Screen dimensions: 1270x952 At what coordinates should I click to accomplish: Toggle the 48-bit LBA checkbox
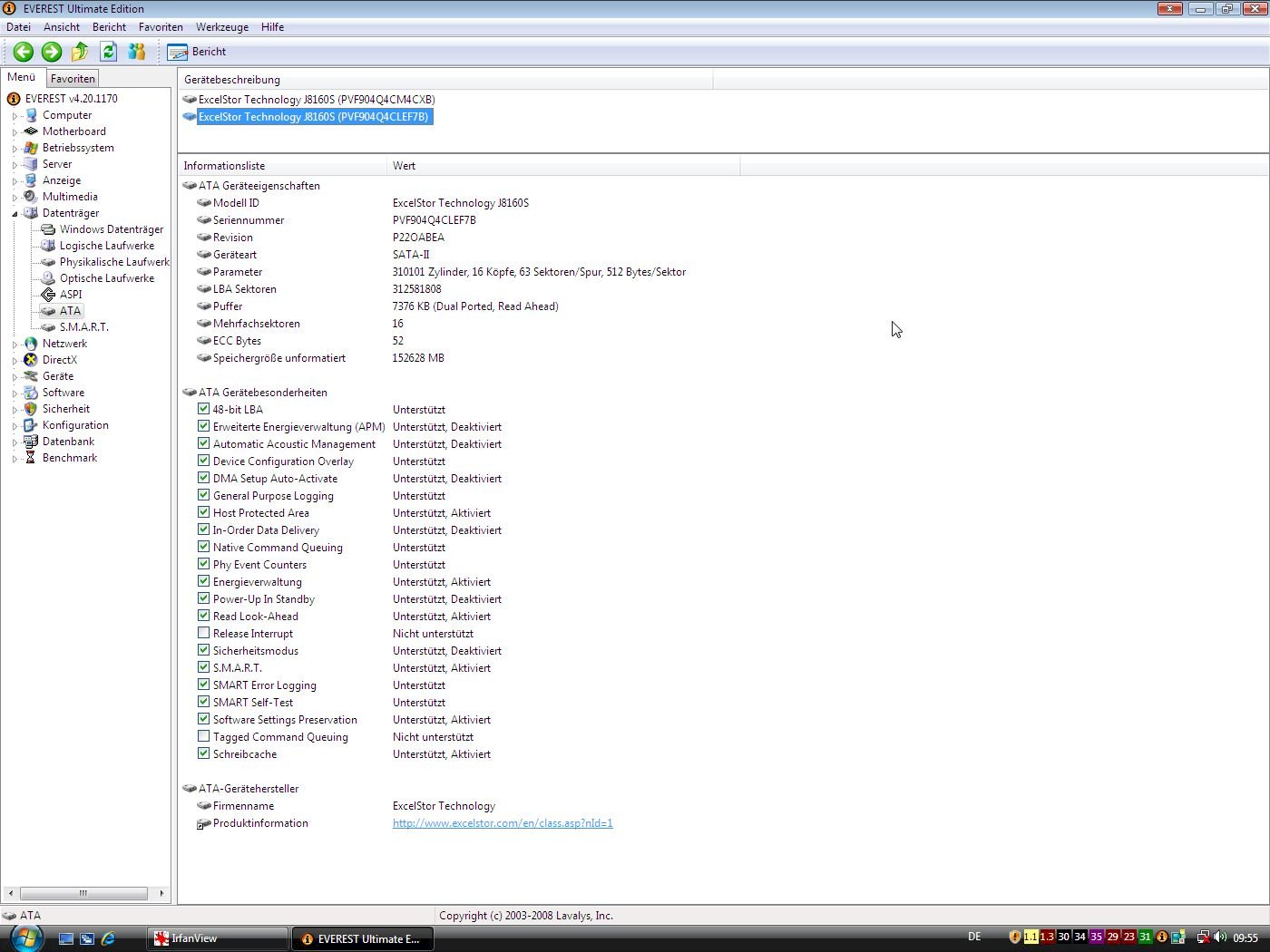tap(204, 409)
